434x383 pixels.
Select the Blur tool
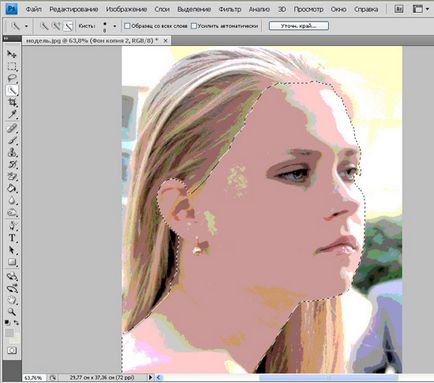coord(12,200)
